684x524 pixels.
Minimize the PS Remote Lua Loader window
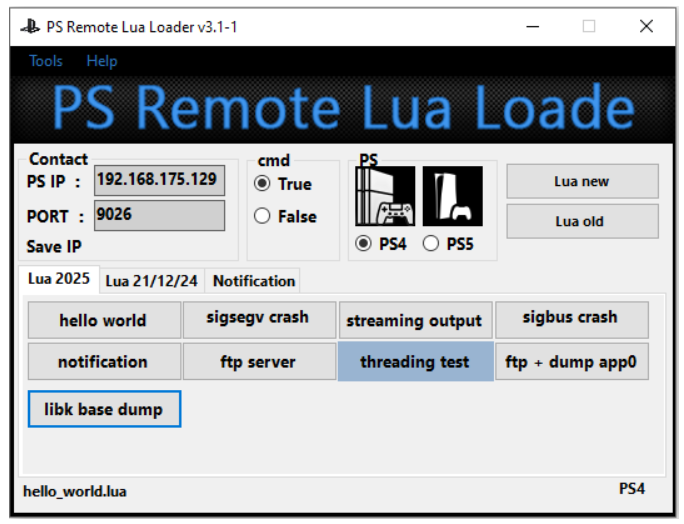point(533,27)
